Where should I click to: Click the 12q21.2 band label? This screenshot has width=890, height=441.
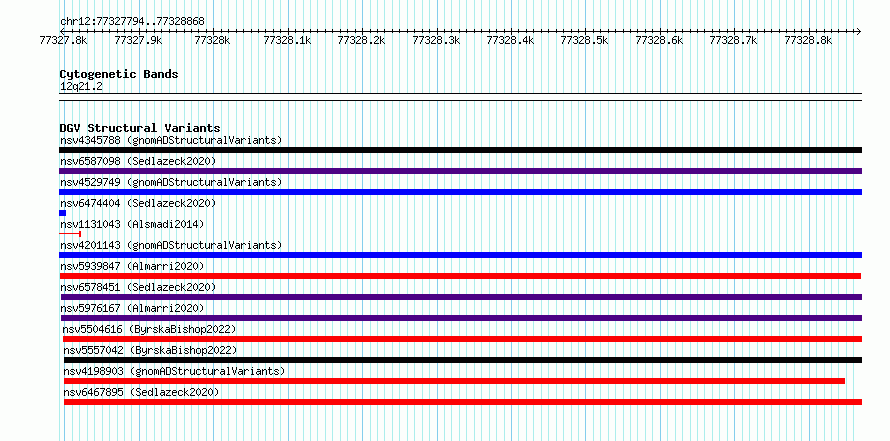(x=81, y=87)
